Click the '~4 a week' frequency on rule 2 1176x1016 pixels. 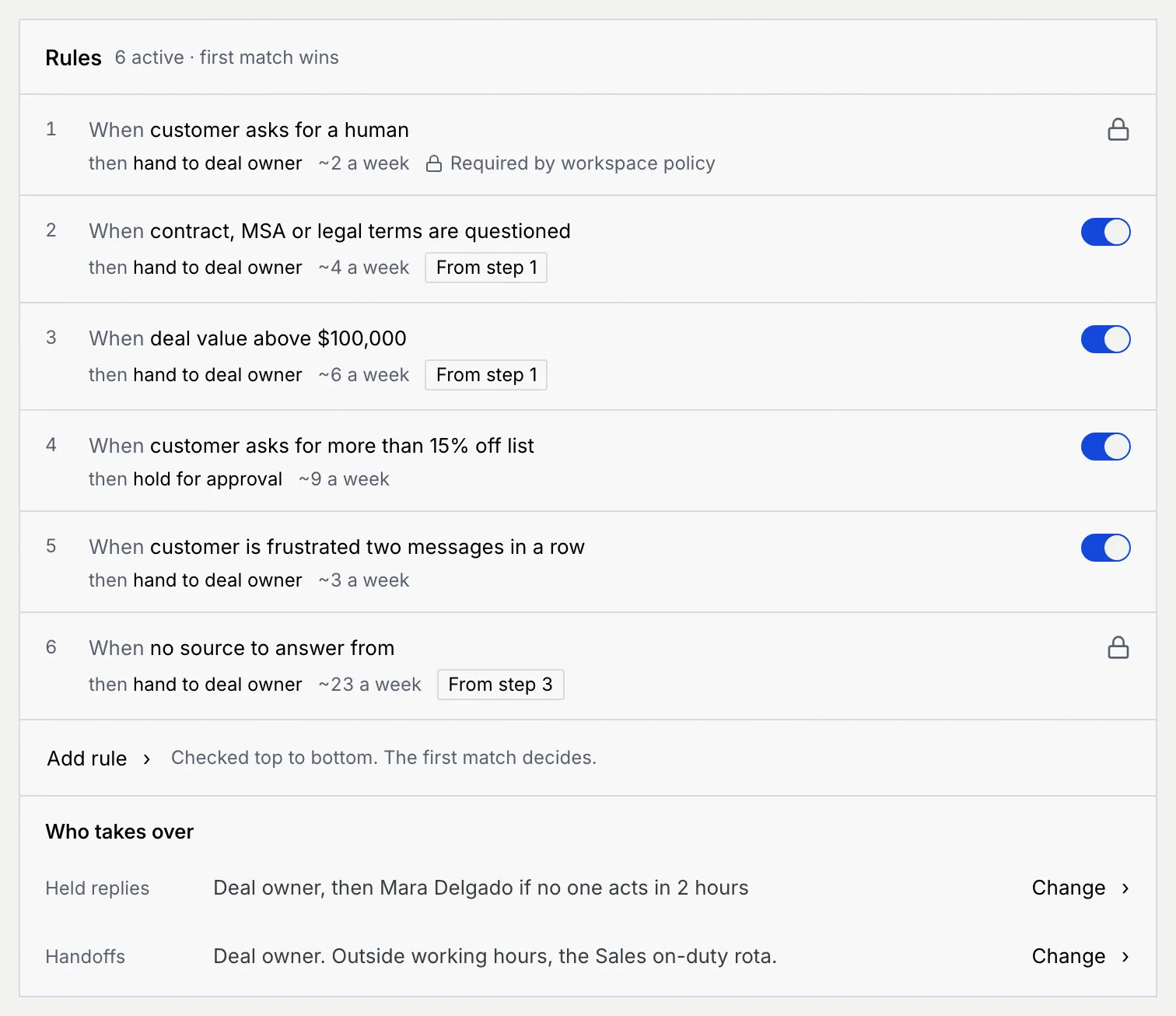tap(363, 268)
